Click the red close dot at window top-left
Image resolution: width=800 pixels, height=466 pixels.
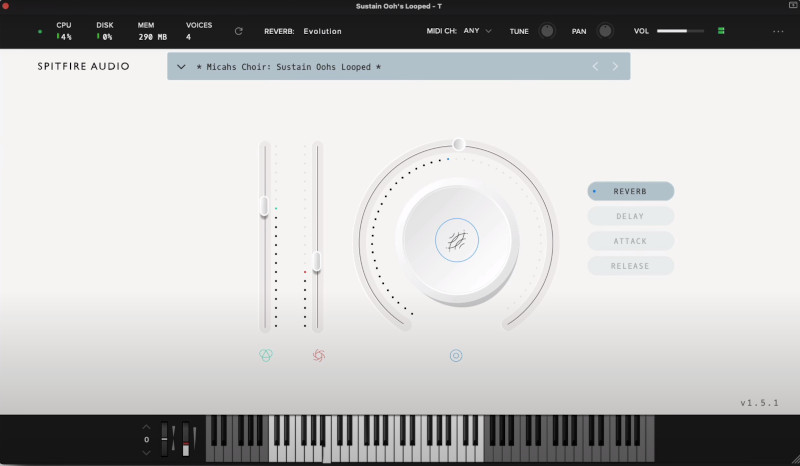coord(5,6)
